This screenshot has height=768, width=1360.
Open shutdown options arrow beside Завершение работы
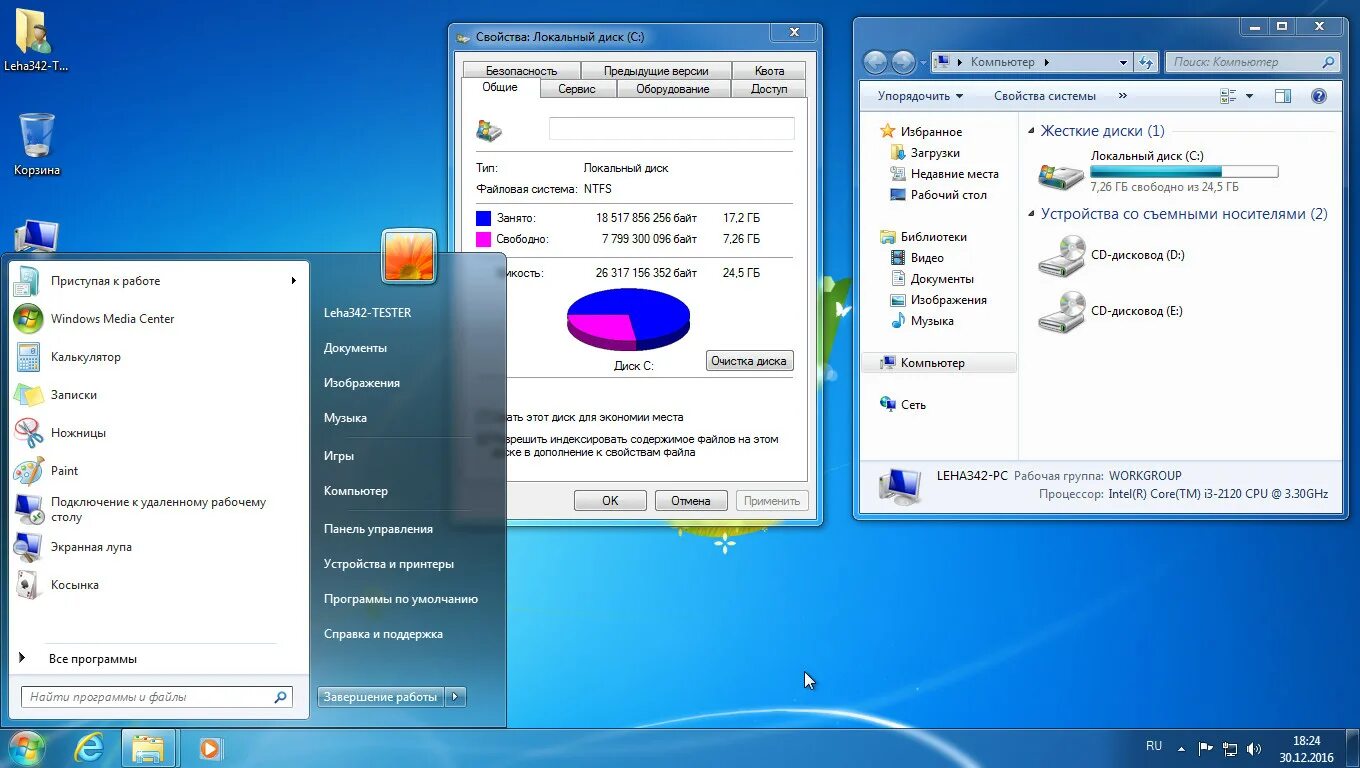[x=456, y=697]
